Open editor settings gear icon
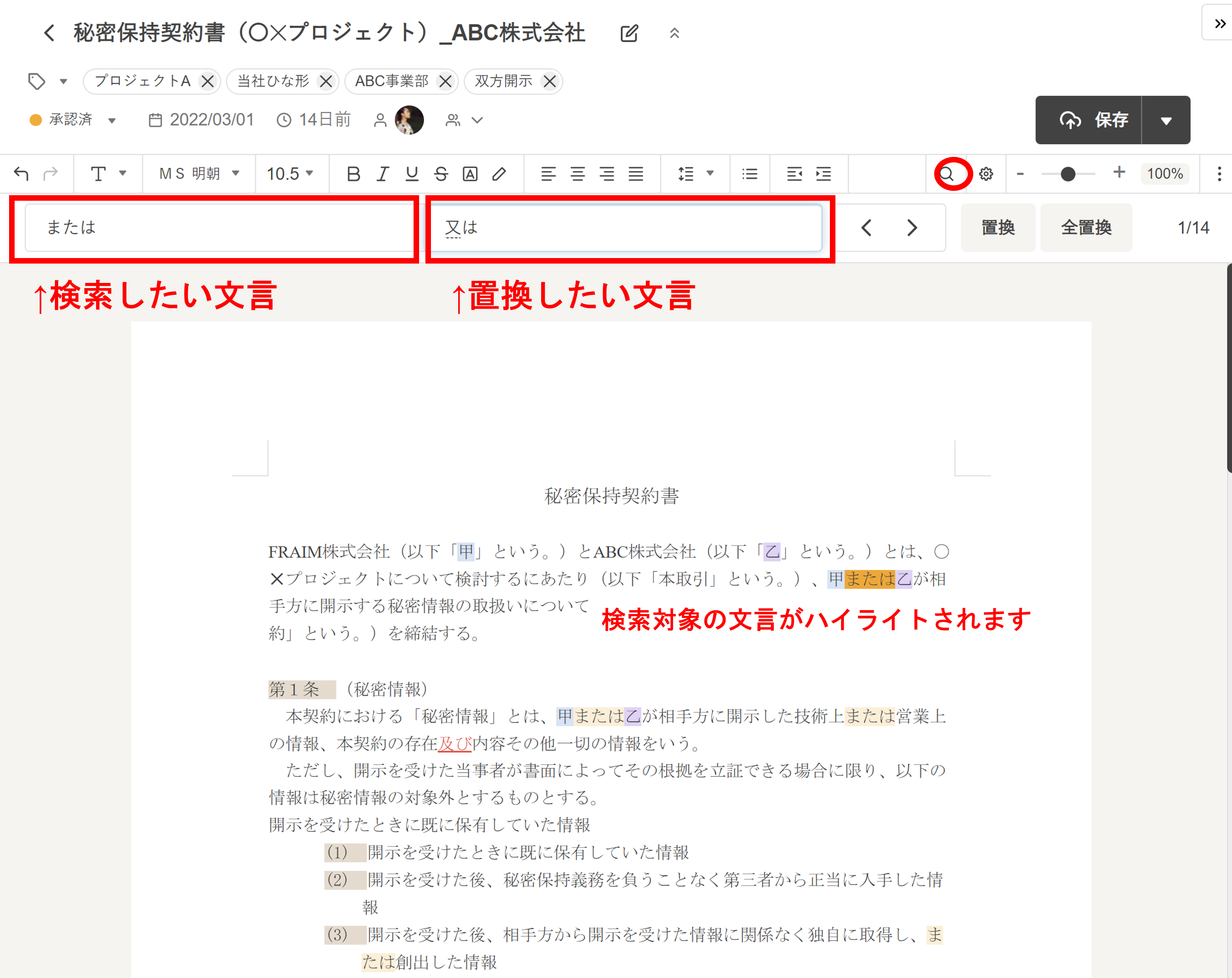This screenshot has width=1232, height=978. tap(986, 173)
